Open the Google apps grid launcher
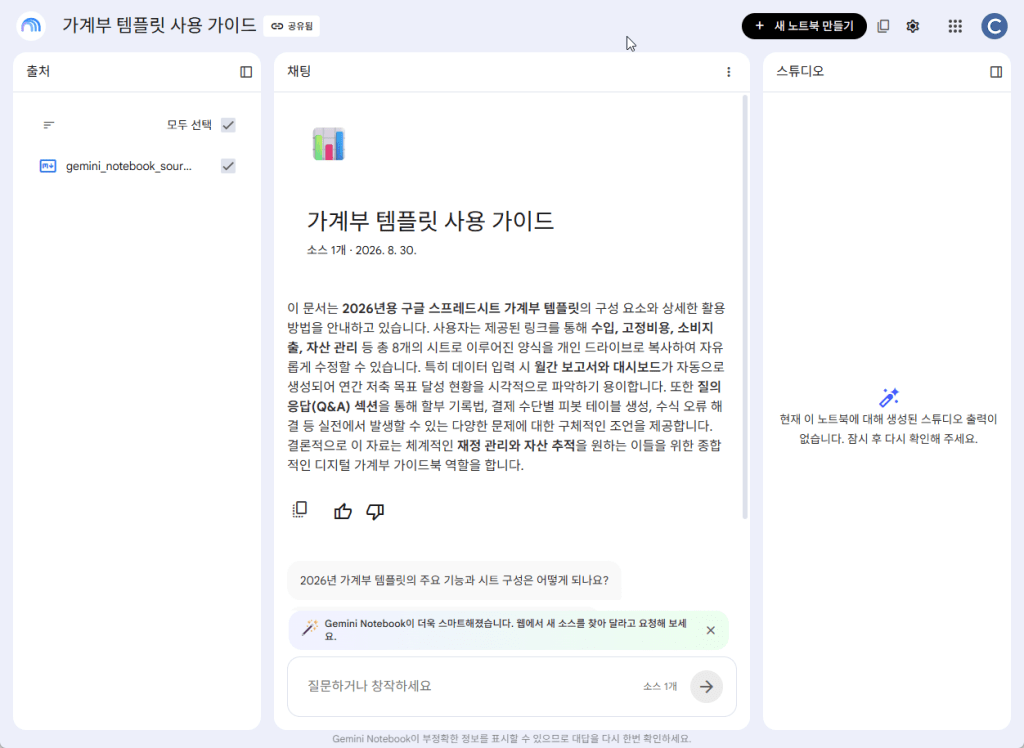 [x=955, y=26]
